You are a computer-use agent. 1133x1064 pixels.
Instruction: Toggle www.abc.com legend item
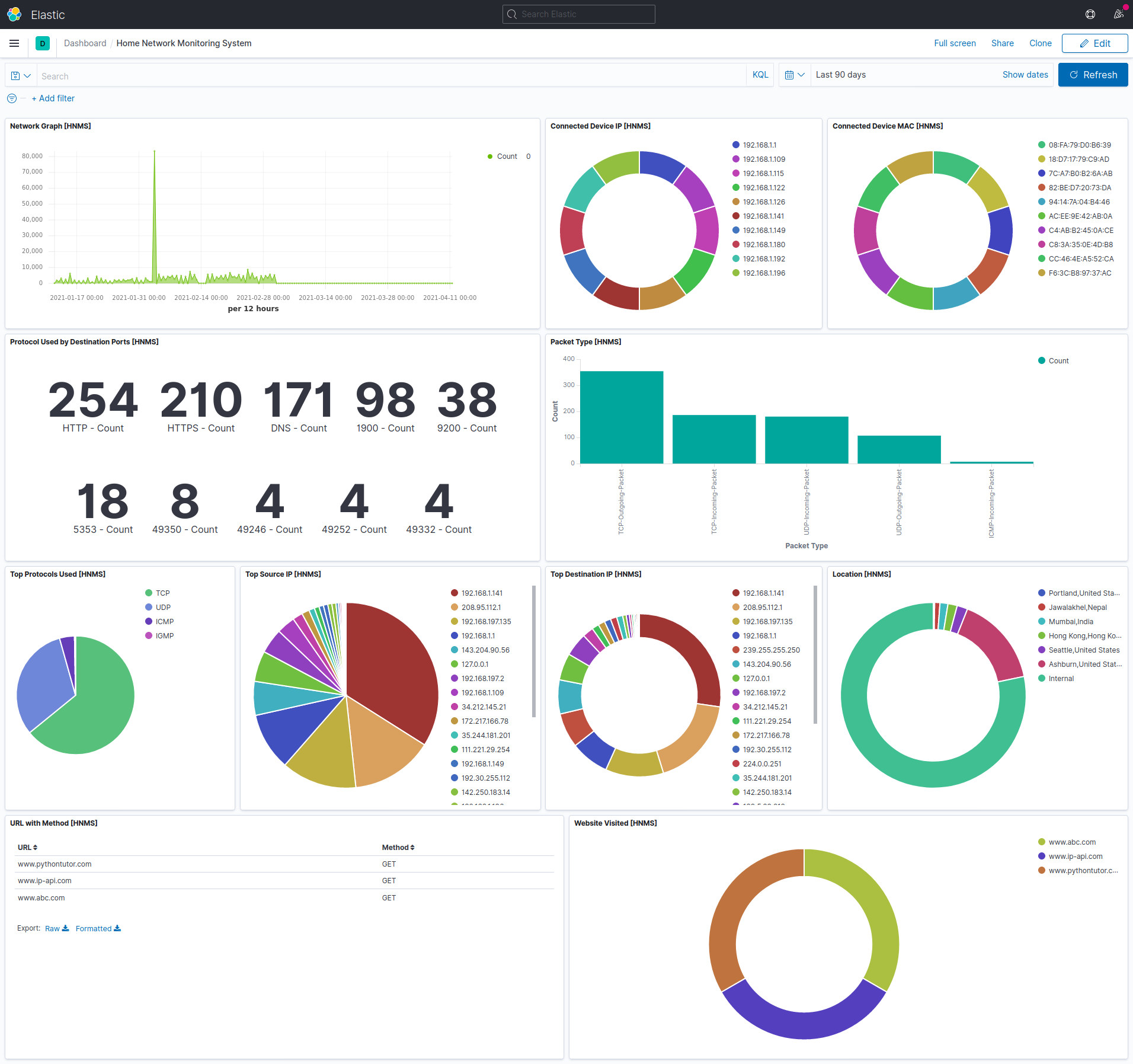coord(1071,842)
